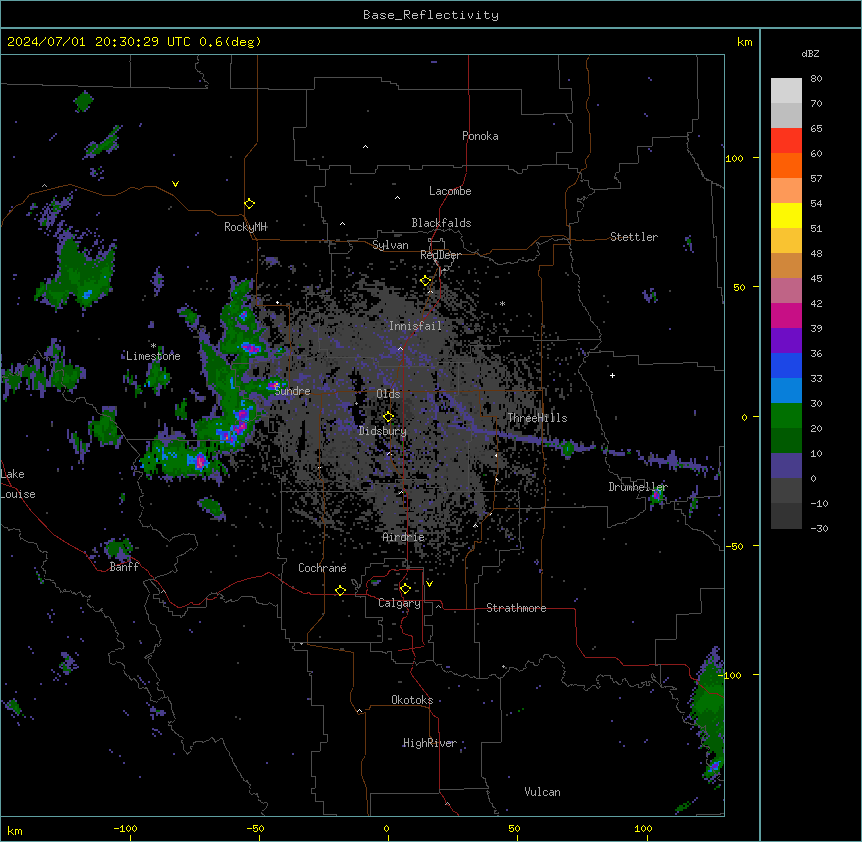Click the Calgary city label
Screen dimensions: 862x842
399,603
